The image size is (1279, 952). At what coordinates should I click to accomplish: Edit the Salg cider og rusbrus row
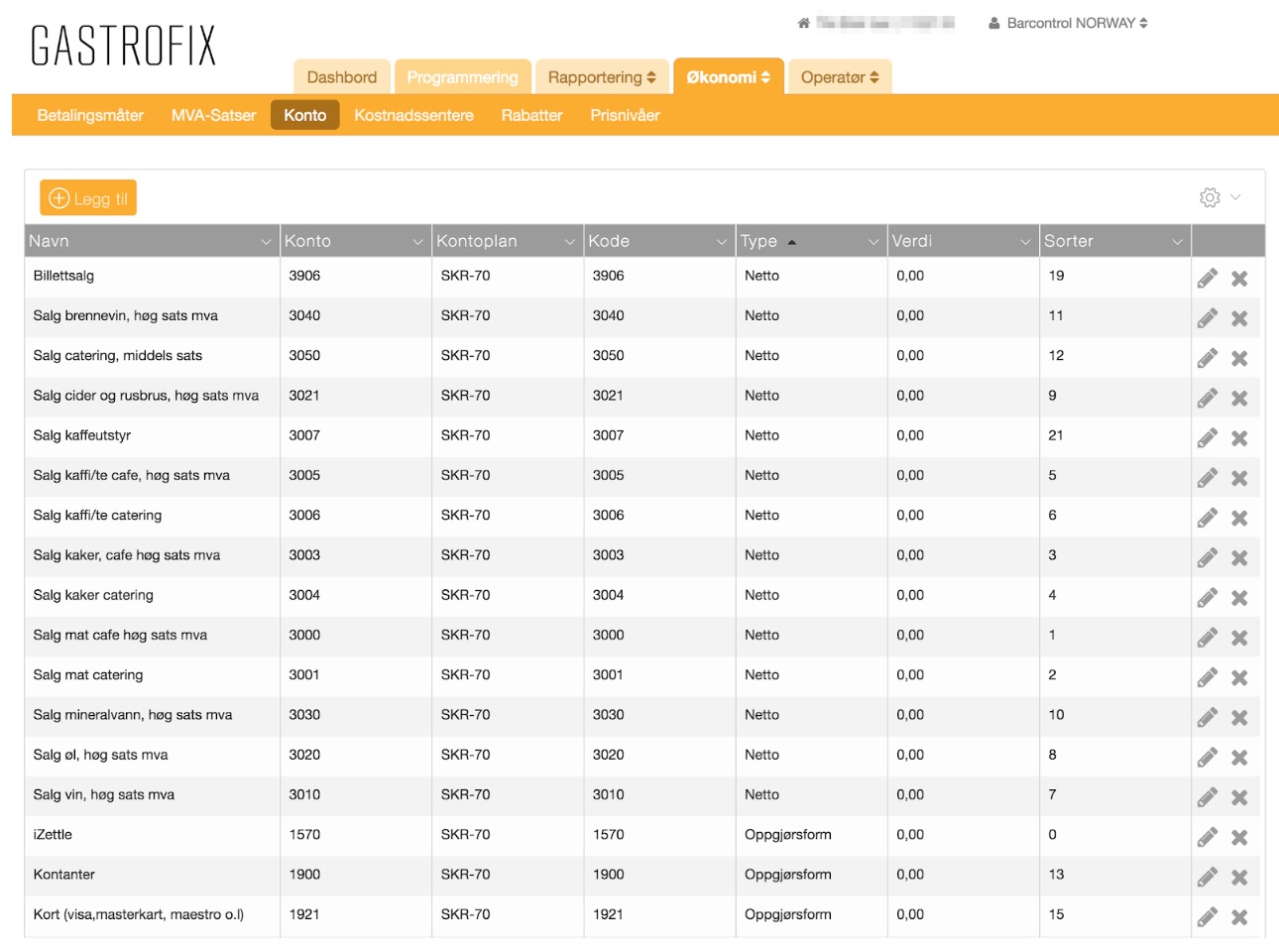click(1207, 399)
